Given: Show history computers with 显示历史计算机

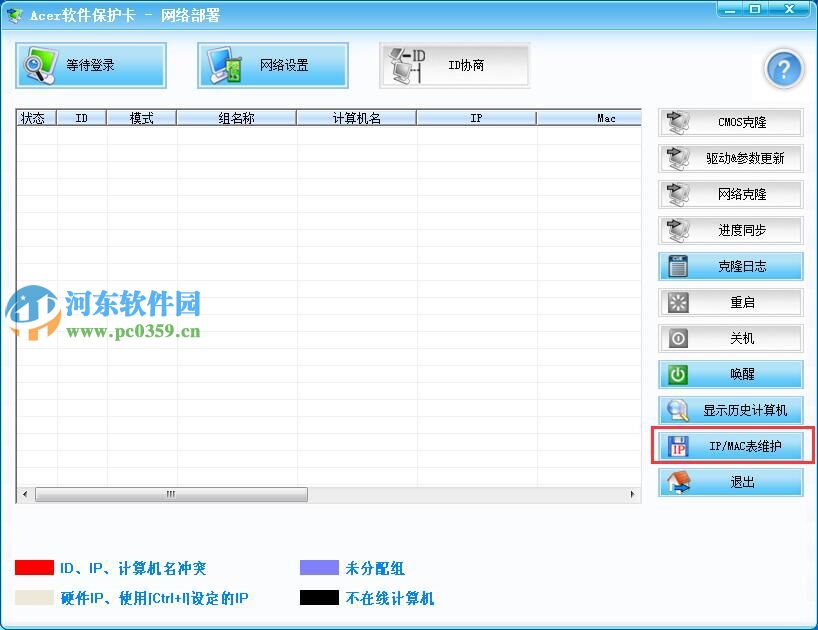Looking at the screenshot, I should click(x=731, y=410).
